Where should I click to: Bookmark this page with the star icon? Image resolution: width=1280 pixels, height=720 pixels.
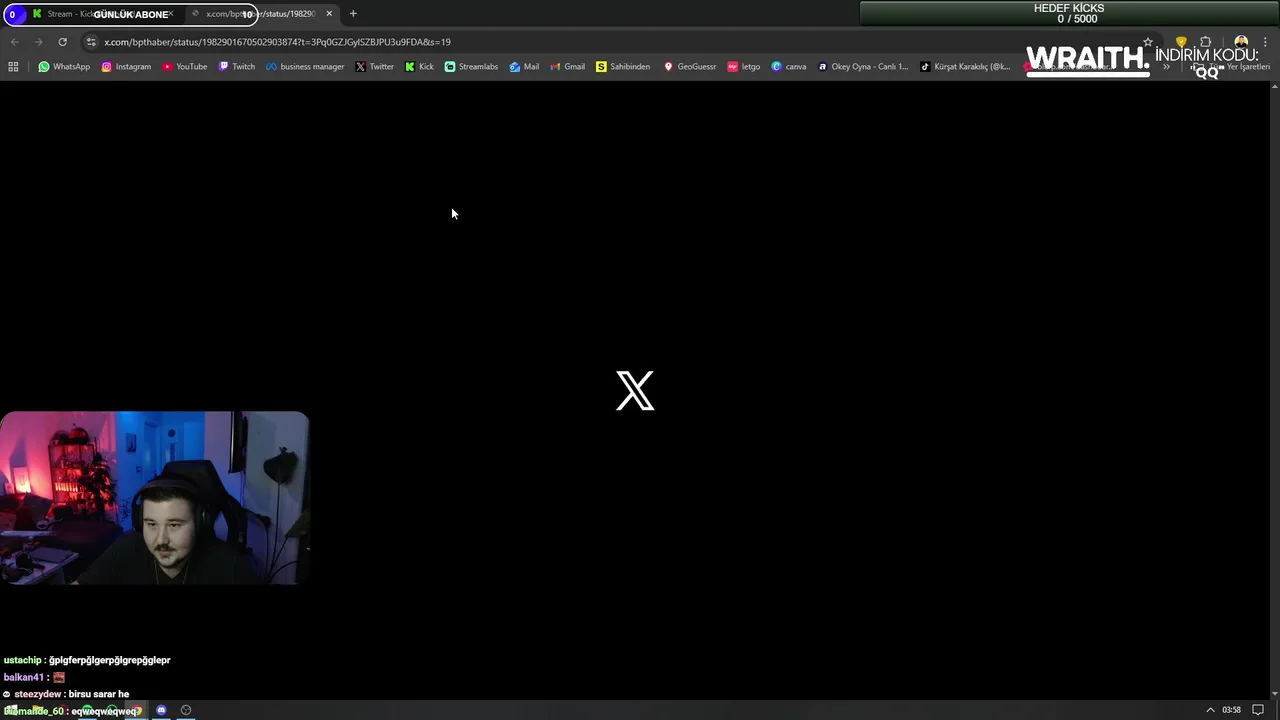(1148, 42)
